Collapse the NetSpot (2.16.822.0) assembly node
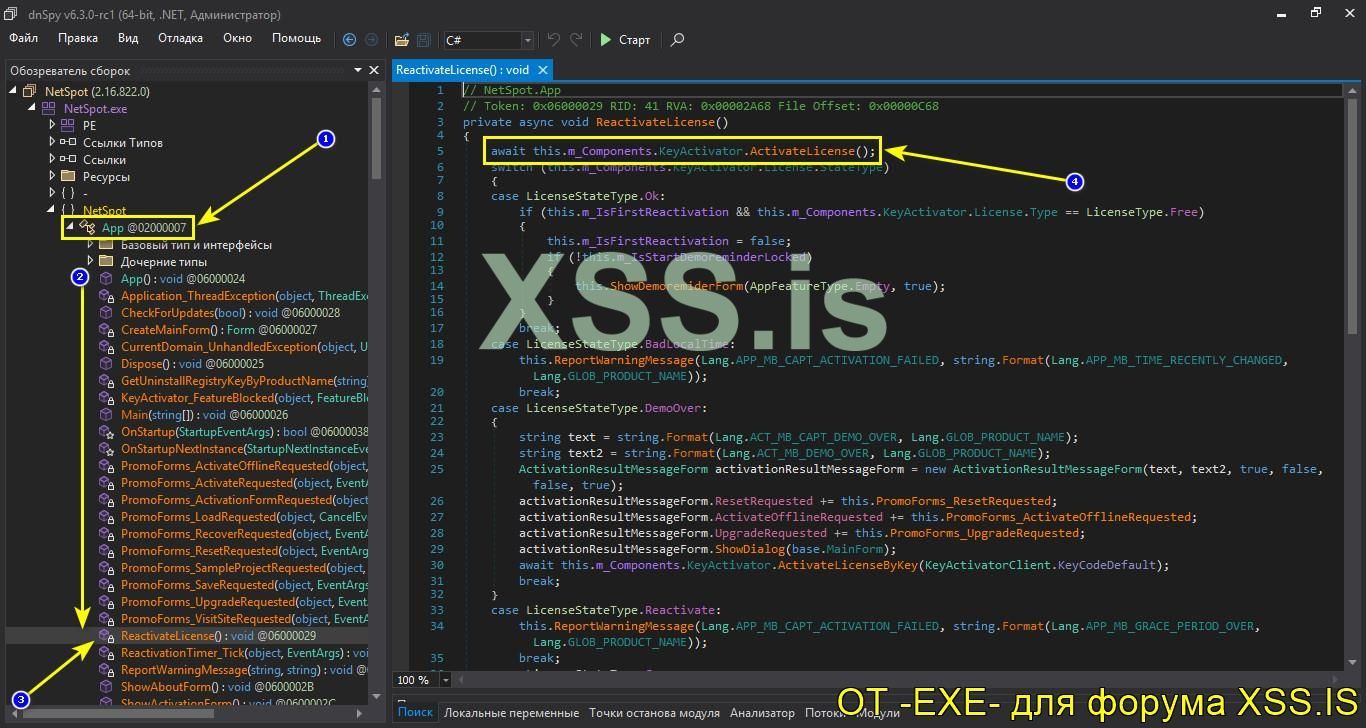Screen dimensions: 1366x728 coord(13,92)
